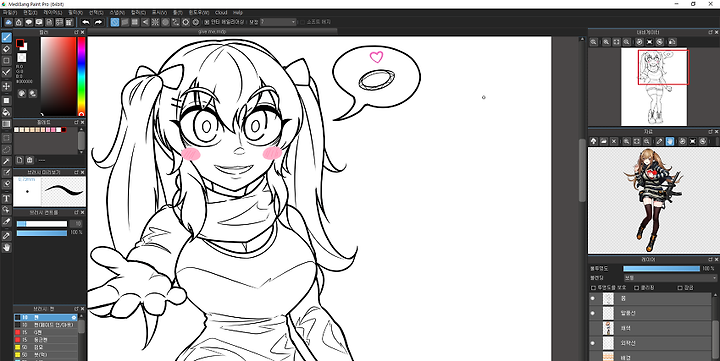This screenshot has height=361, width=720.
Task: Open snap settings gear icon
Action: click(196, 22)
